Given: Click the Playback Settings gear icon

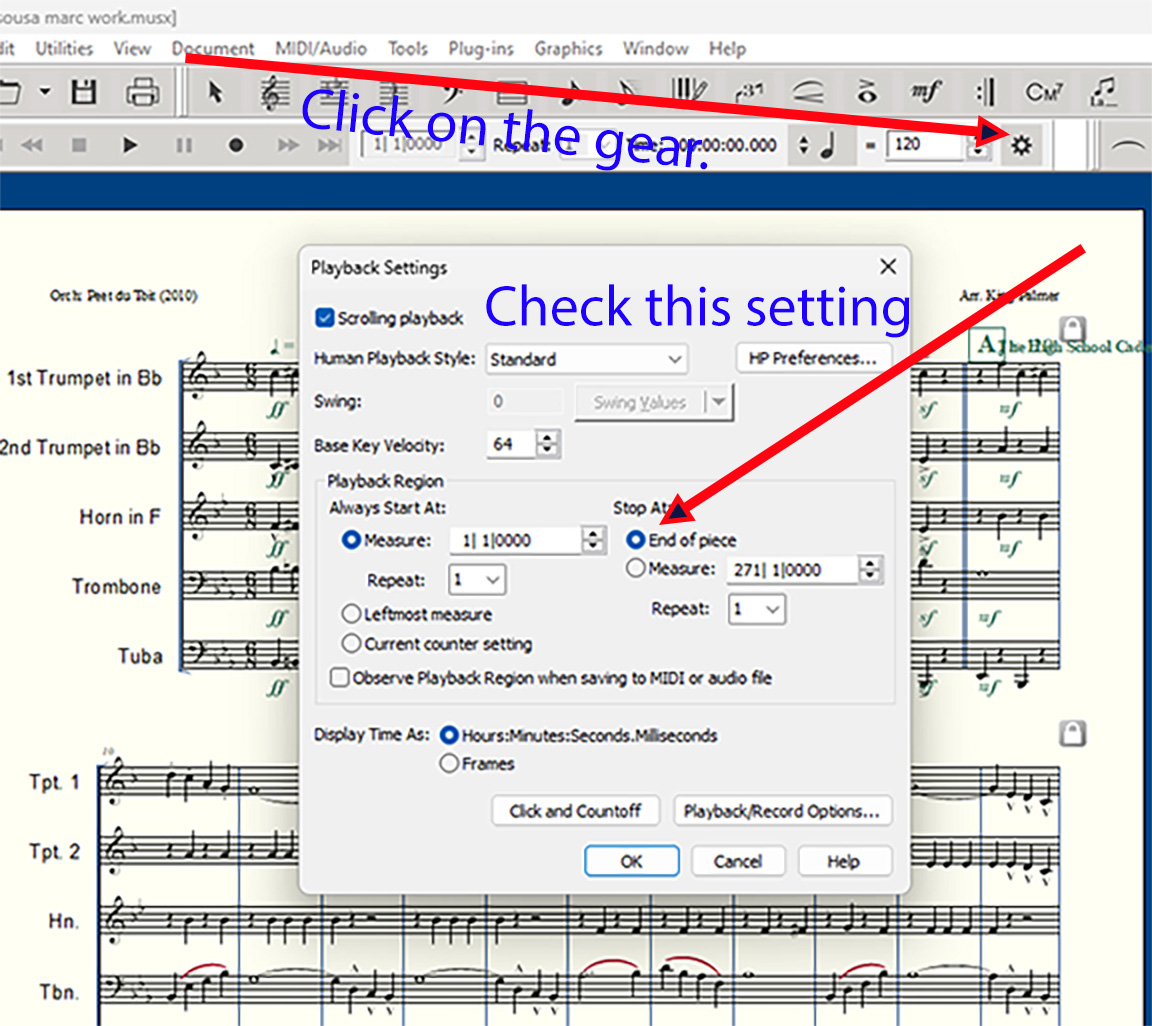Looking at the screenshot, I should click(1020, 146).
